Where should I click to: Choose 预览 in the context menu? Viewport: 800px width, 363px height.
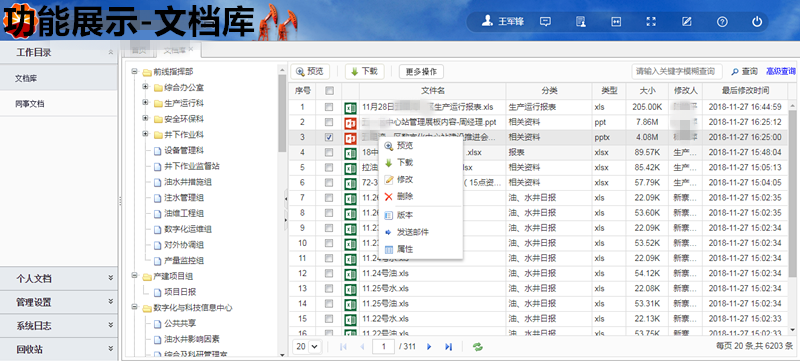click(420, 146)
